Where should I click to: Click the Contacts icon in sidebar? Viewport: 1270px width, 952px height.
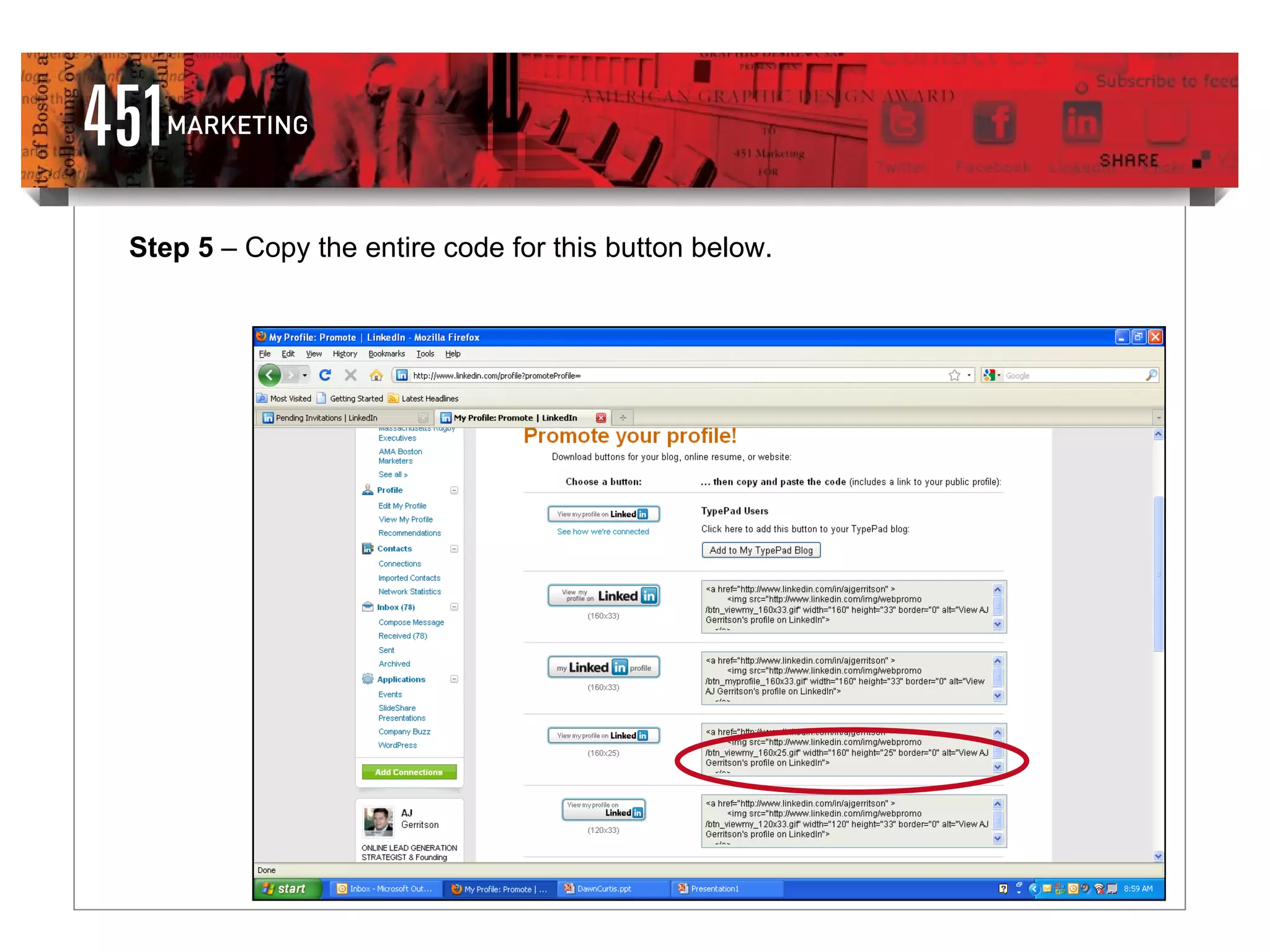pos(368,549)
